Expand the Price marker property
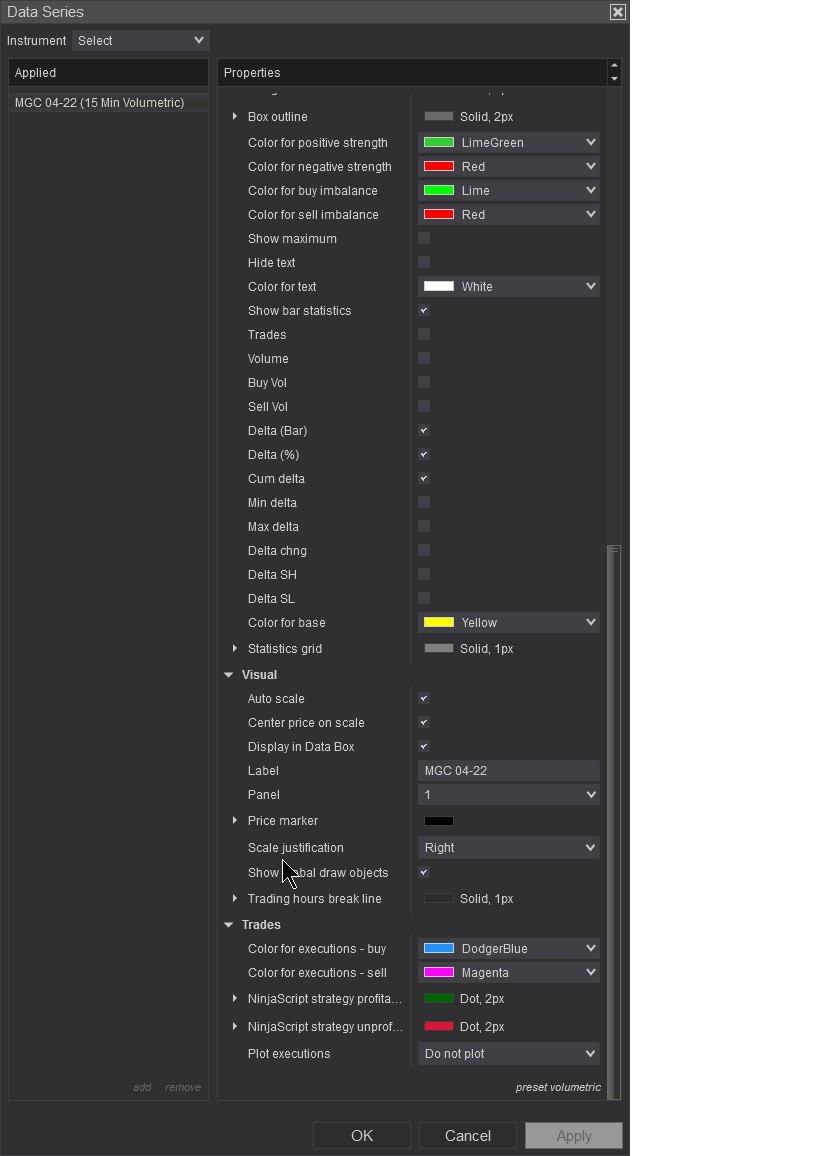This screenshot has width=813, height=1156. (235, 821)
